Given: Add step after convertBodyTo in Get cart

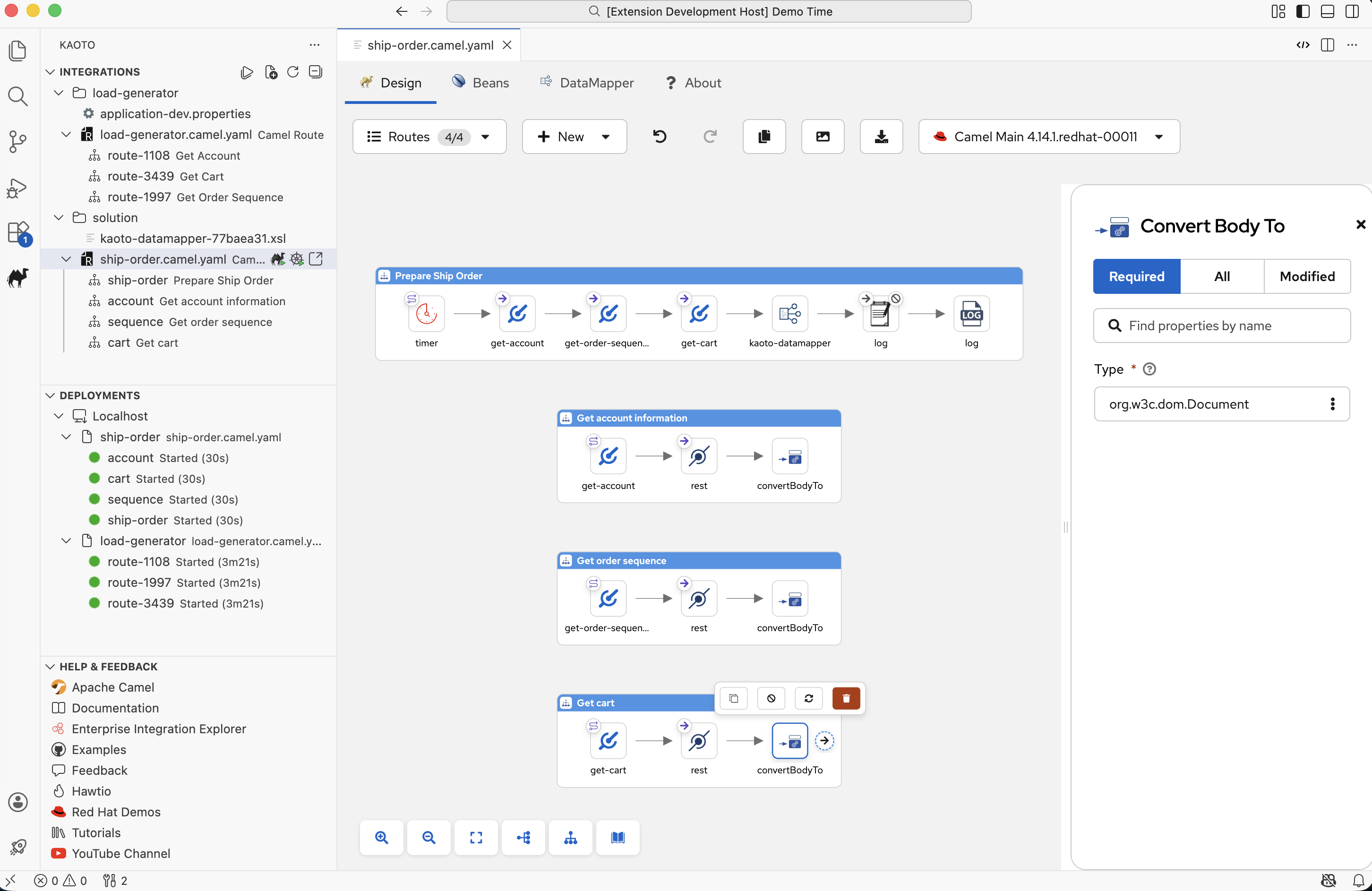Looking at the screenshot, I should click(x=824, y=741).
